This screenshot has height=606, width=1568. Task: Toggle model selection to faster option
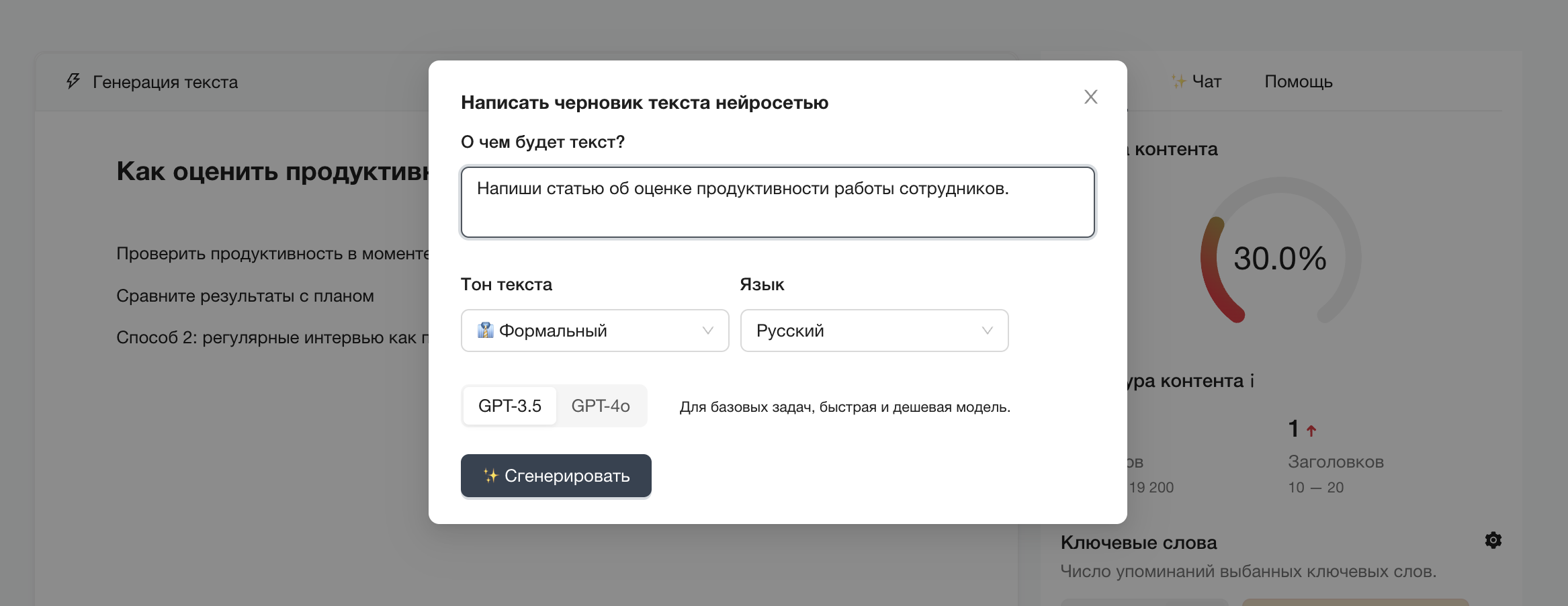(x=509, y=405)
